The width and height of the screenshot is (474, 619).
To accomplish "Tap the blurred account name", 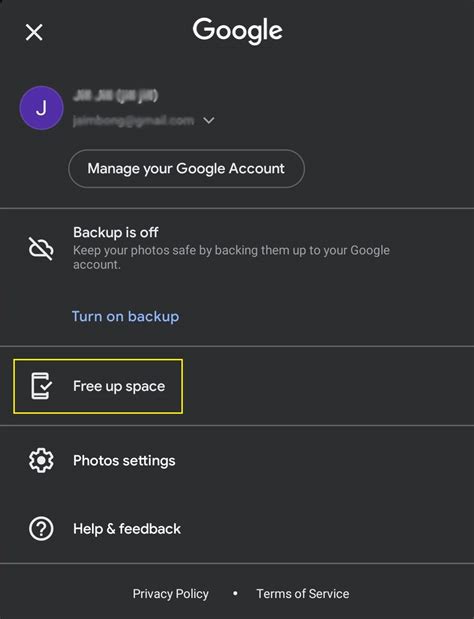I will (x=115, y=96).
